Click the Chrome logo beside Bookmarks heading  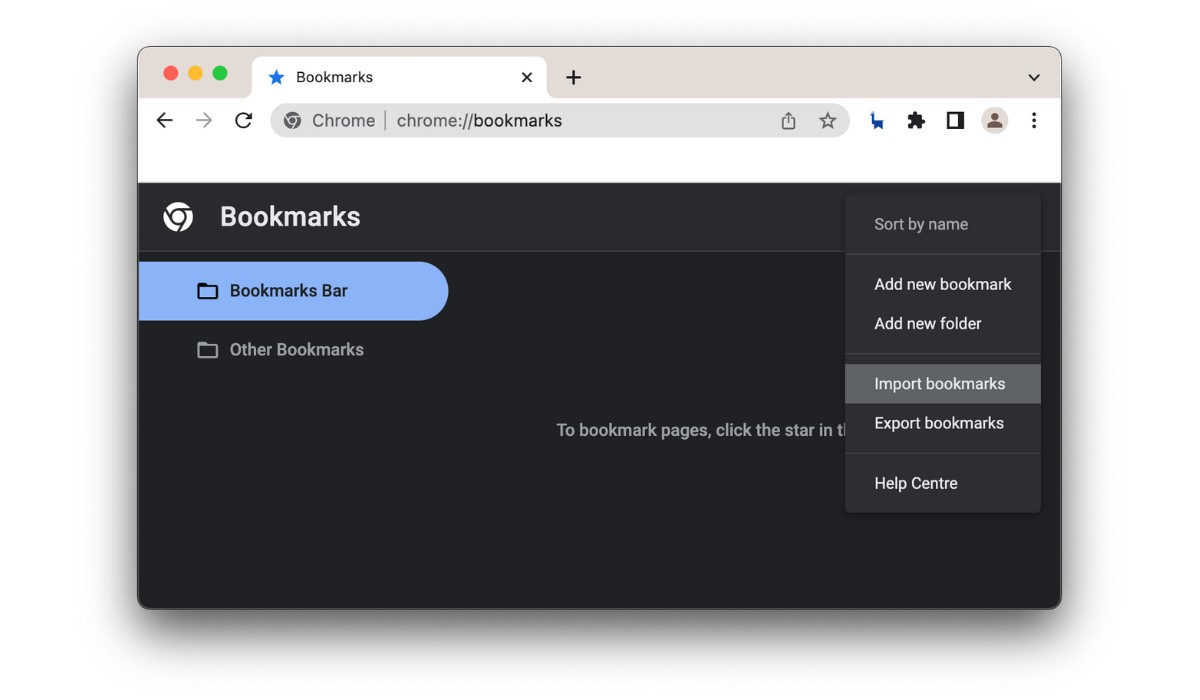[x=178, y=217]
